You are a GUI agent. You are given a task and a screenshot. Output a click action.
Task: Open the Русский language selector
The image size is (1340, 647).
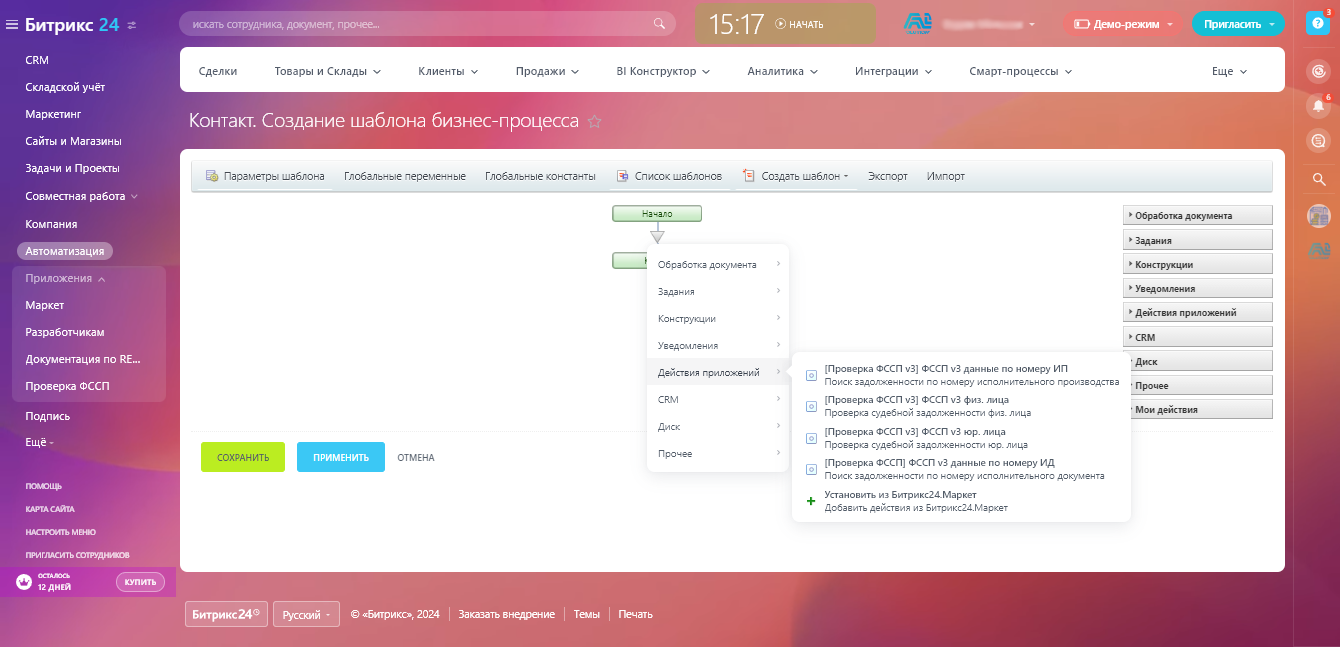tap(306, 614)
